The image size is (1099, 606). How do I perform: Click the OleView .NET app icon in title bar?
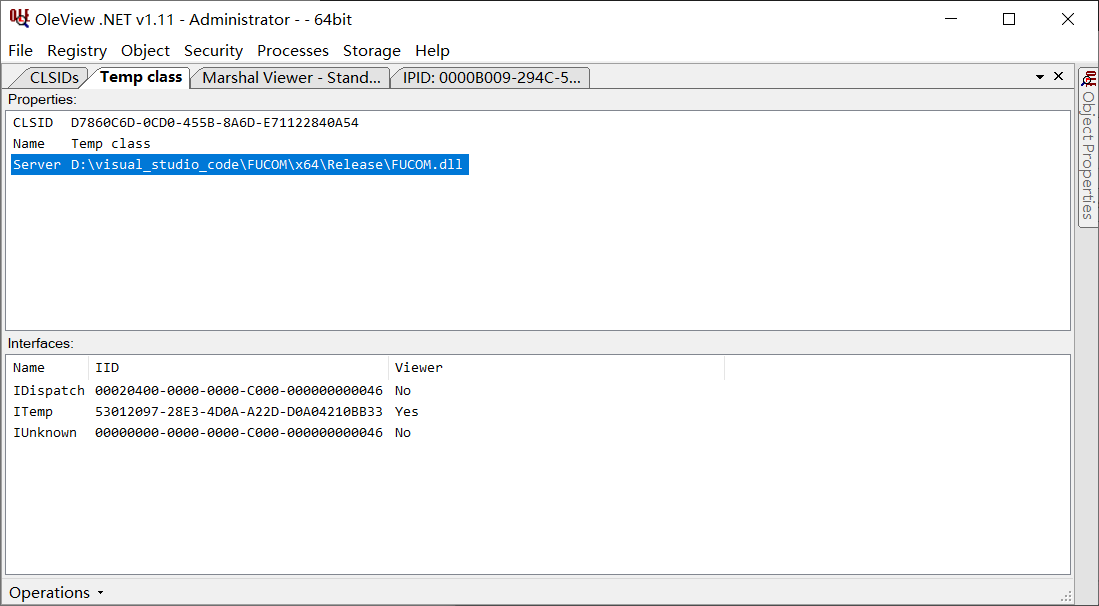click(x=19, y=18)
